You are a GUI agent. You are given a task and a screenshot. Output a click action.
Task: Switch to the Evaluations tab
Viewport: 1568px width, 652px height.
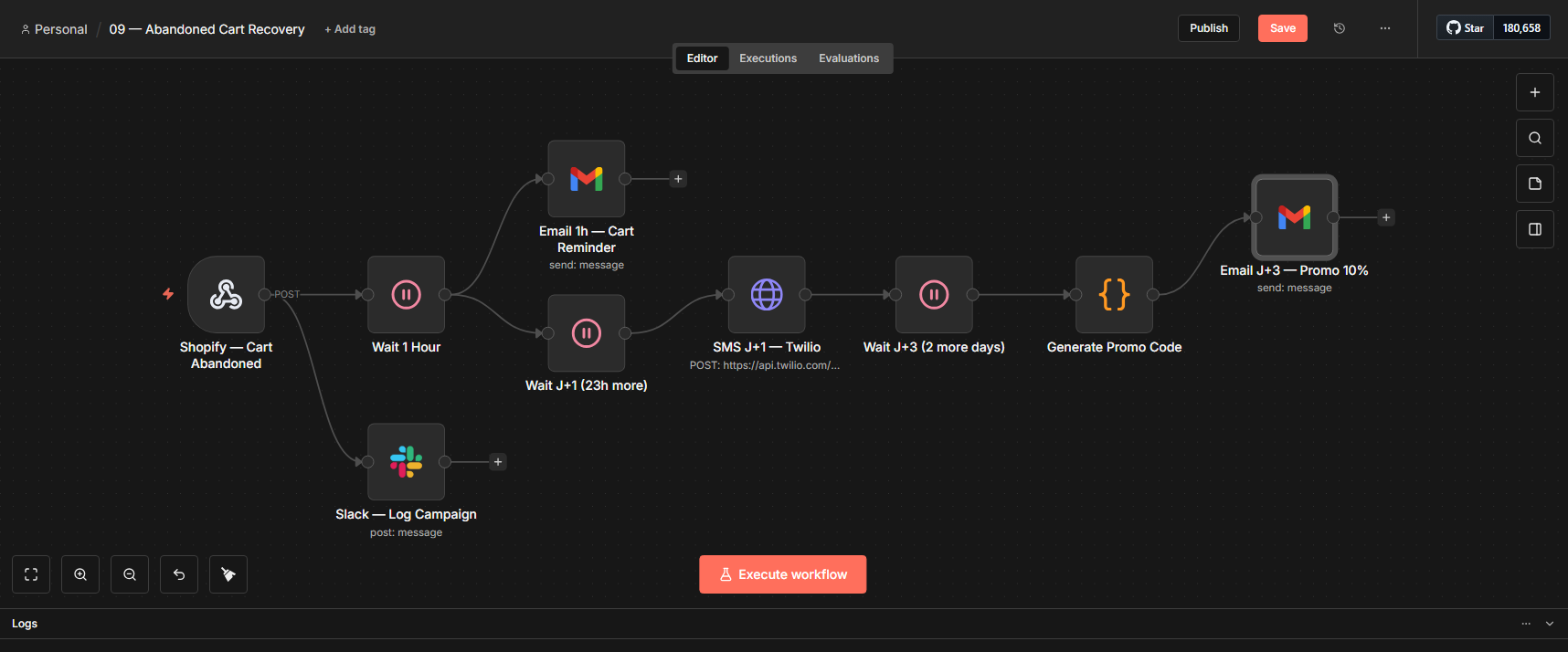pyautogui.click(x=849, y=58)
